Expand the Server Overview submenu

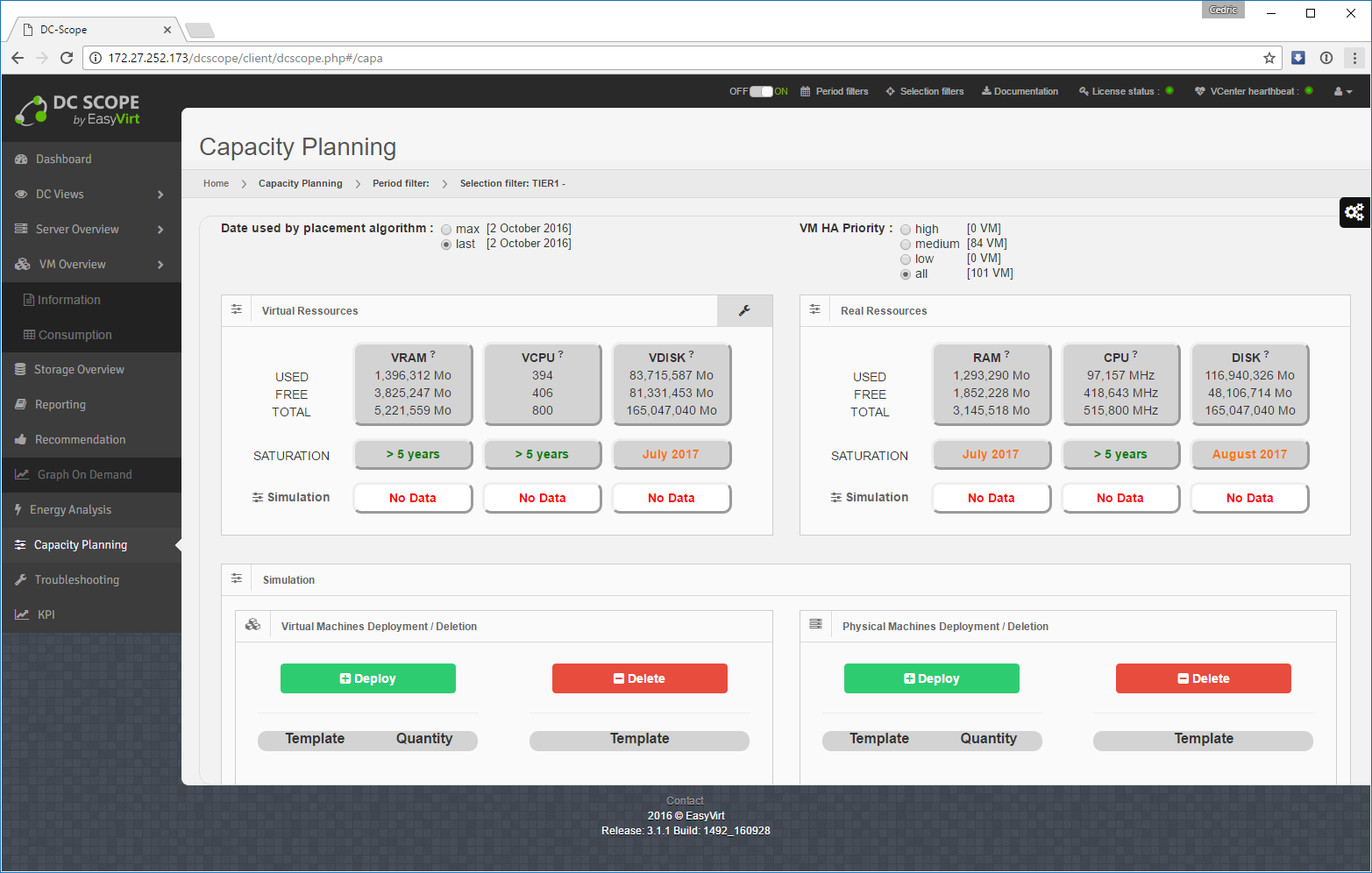click(90, 230)
